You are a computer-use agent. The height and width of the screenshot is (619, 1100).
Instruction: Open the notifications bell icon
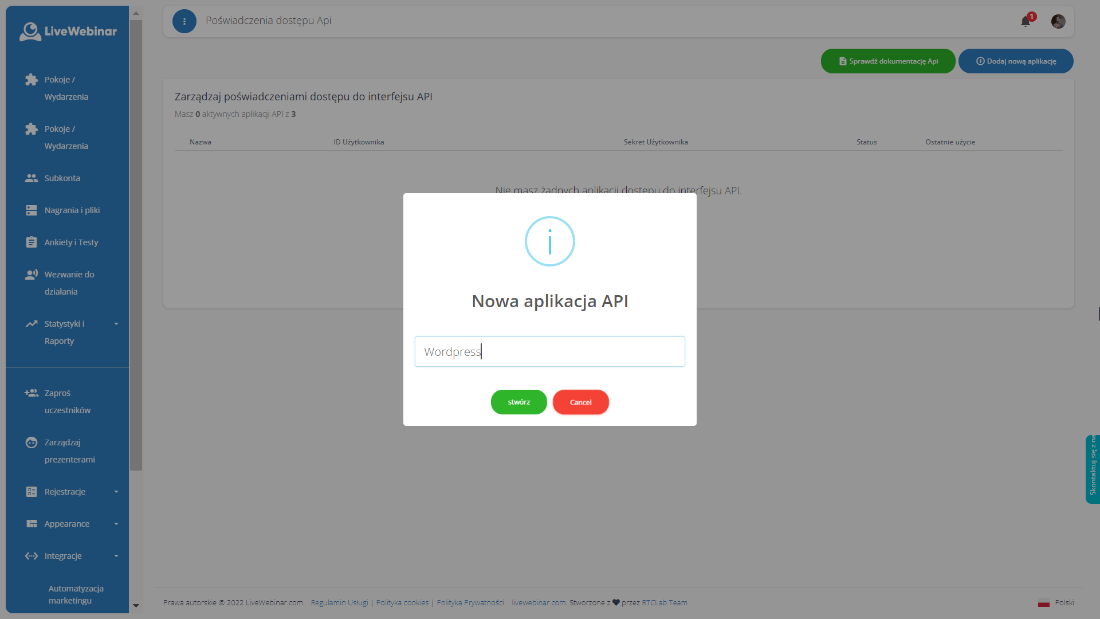pyautogui.click(x=1025, y=21)
